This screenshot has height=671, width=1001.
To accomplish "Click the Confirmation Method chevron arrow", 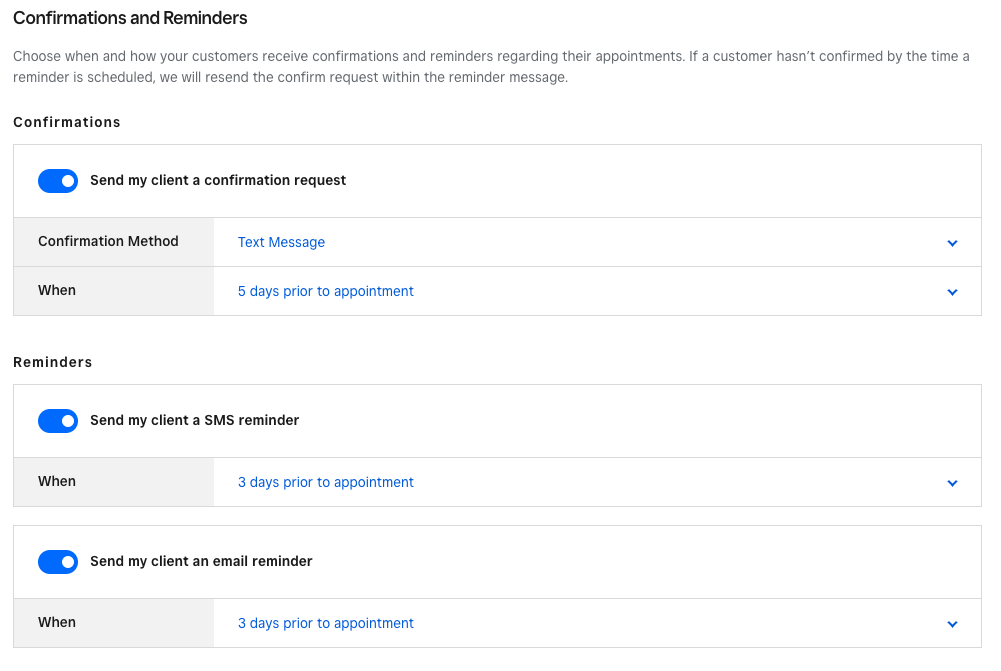I will (x=952, y=243).
